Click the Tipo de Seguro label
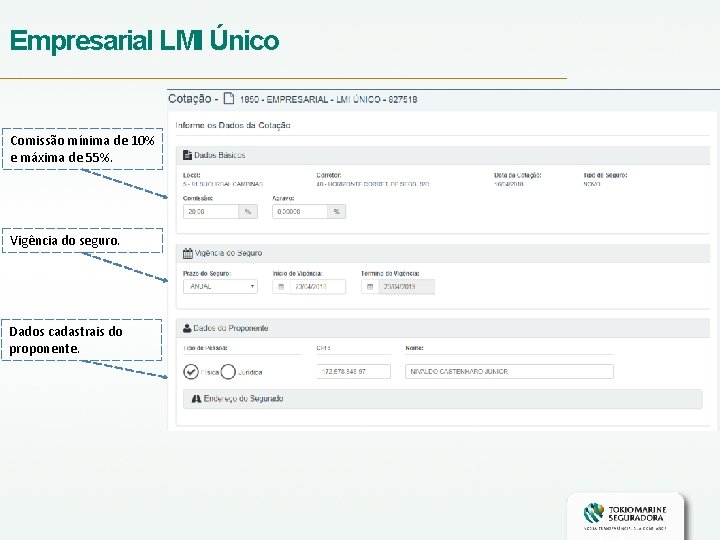This screenshot has height=540, width=720. 605,175
